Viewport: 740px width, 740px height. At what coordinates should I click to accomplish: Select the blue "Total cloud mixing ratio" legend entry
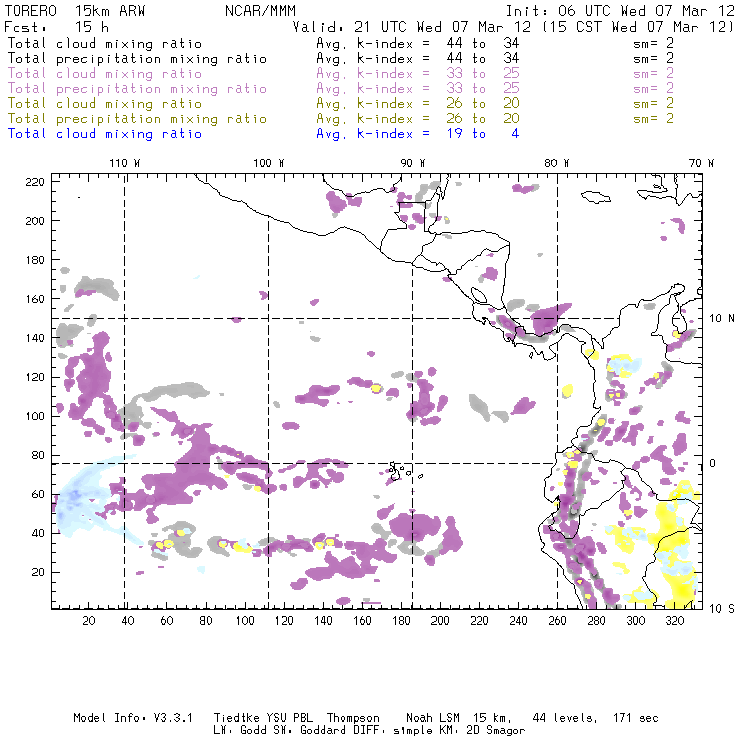(105, 134)
